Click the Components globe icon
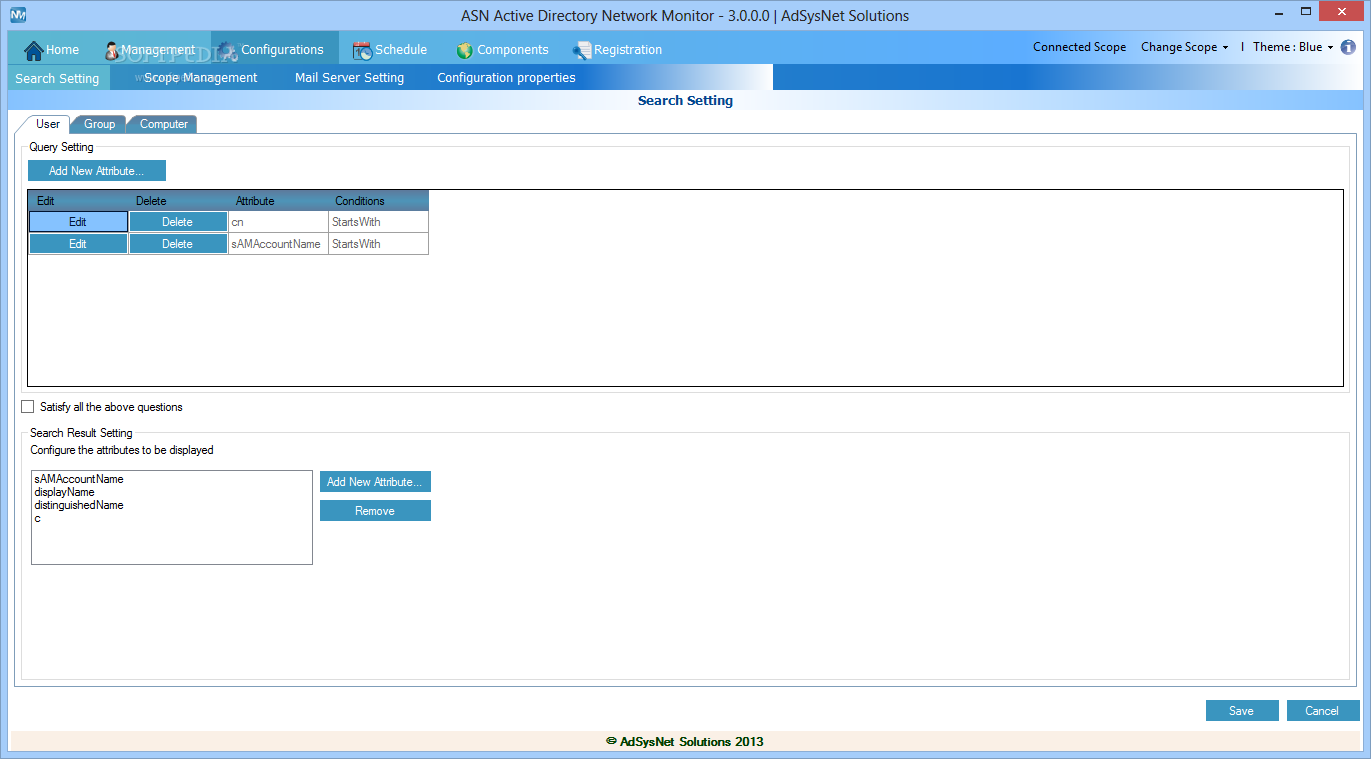Viewport: 1371px width, 759px height. coord(464,50)
